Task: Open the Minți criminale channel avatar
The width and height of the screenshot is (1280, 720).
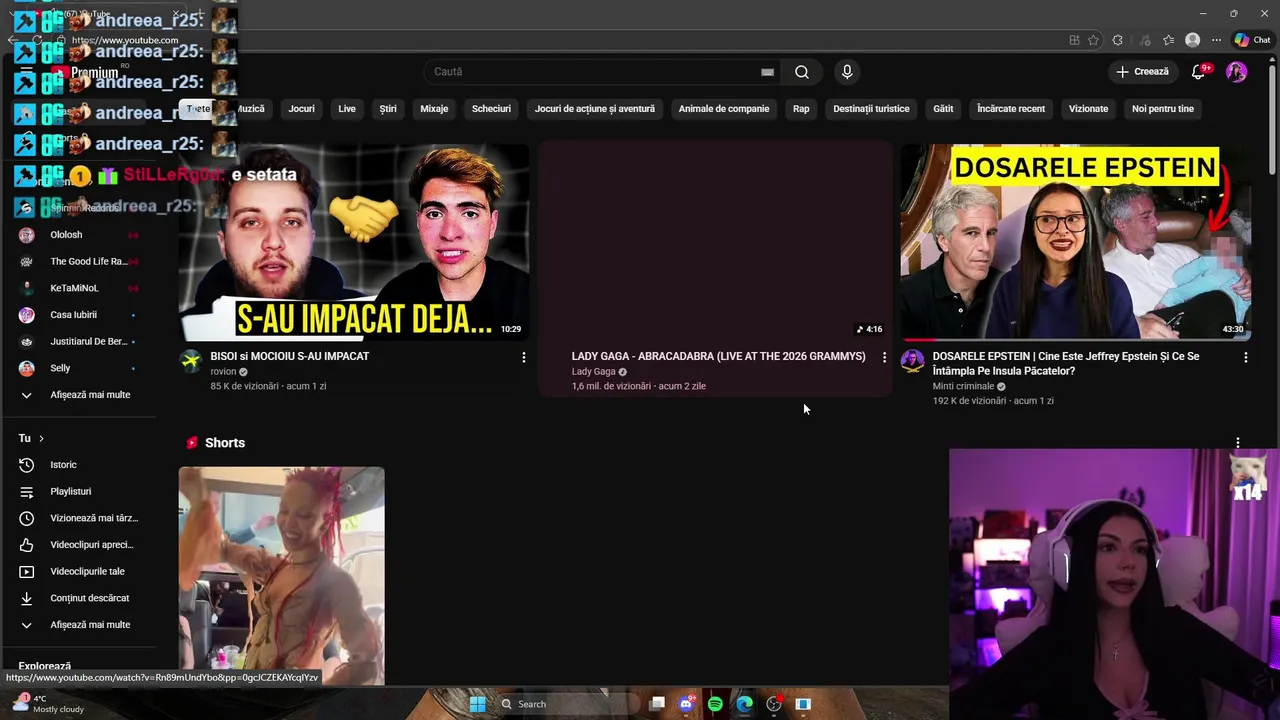Action: click(x=912, y=361)
